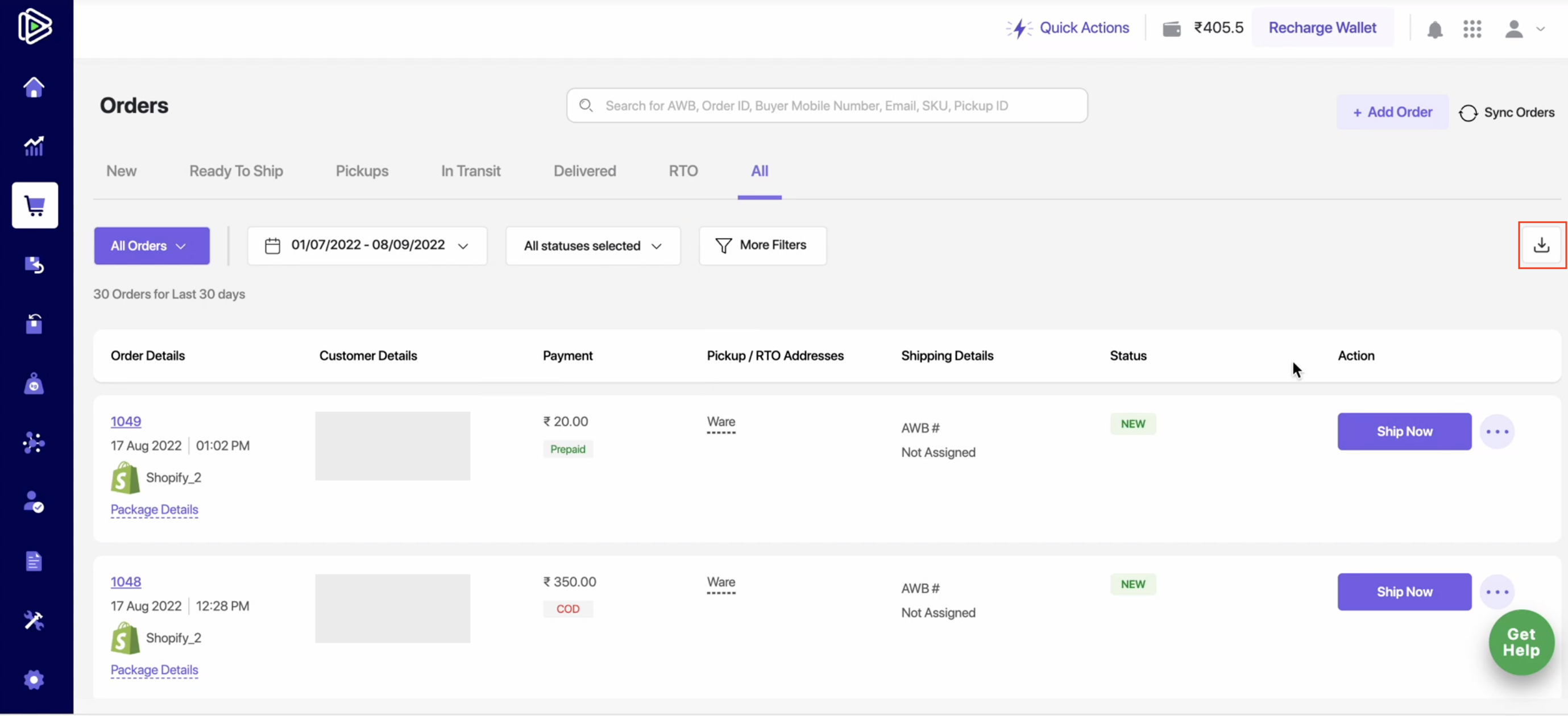Click Ship Now for order 1048
Screen dimensions: 1568x716
[x=1404, y=592]
